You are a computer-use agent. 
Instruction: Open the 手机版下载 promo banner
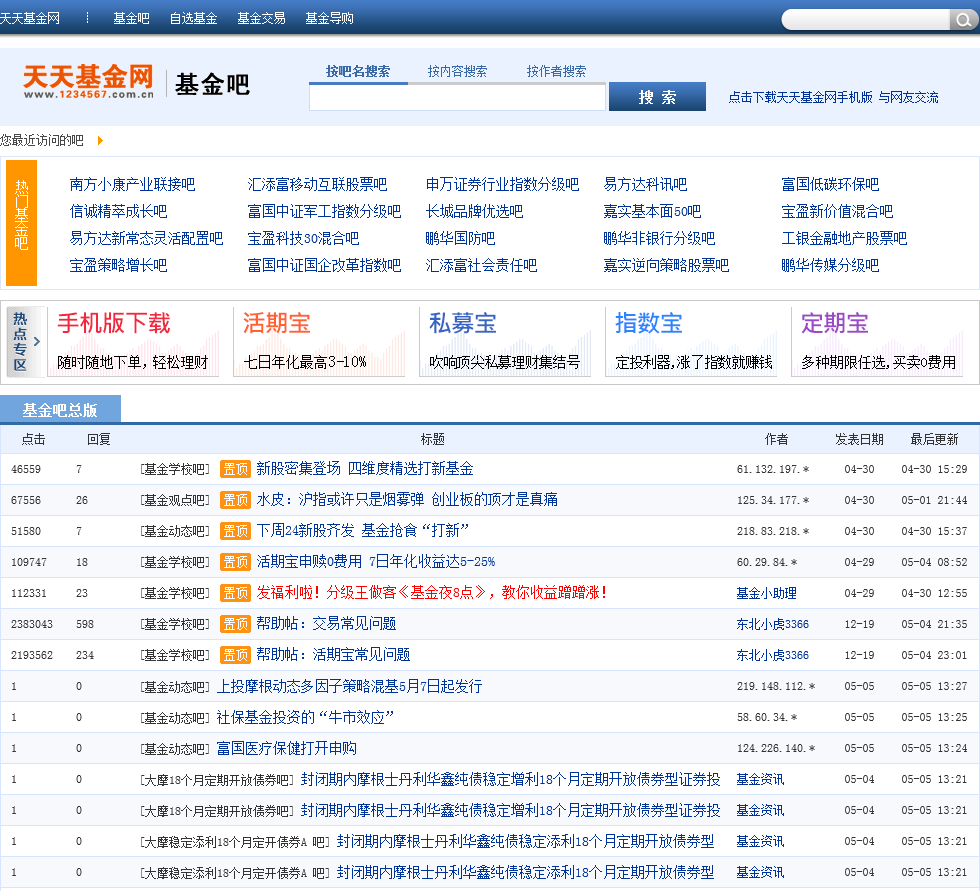point(132,341)
